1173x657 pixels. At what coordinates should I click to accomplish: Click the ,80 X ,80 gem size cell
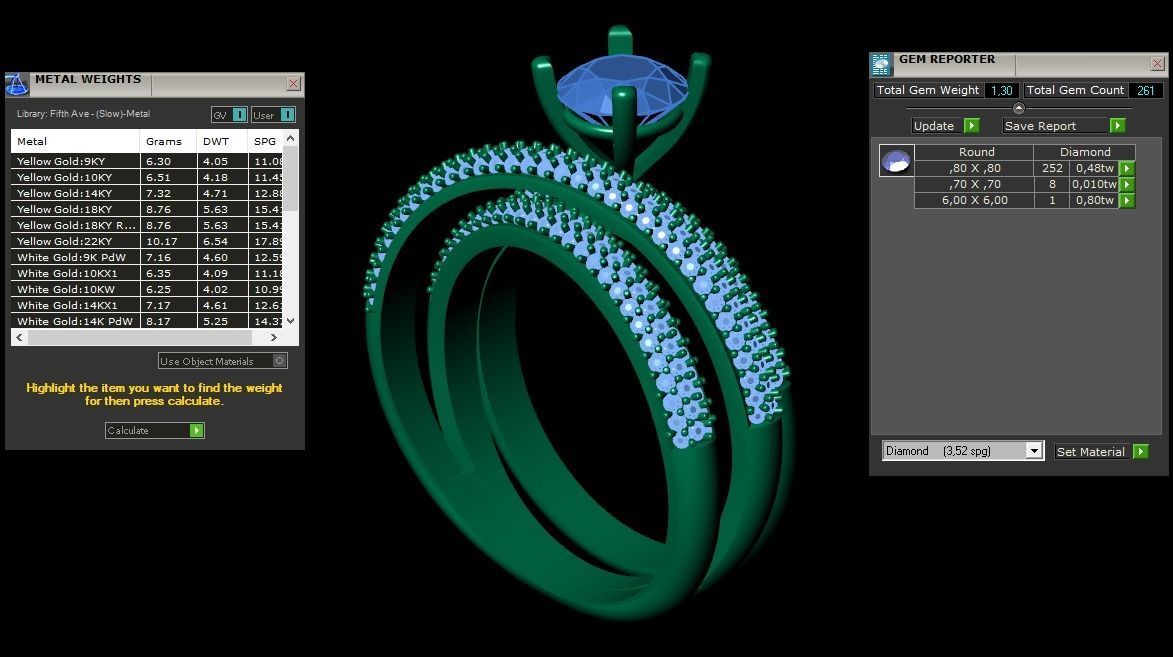[x=974, y=168]
